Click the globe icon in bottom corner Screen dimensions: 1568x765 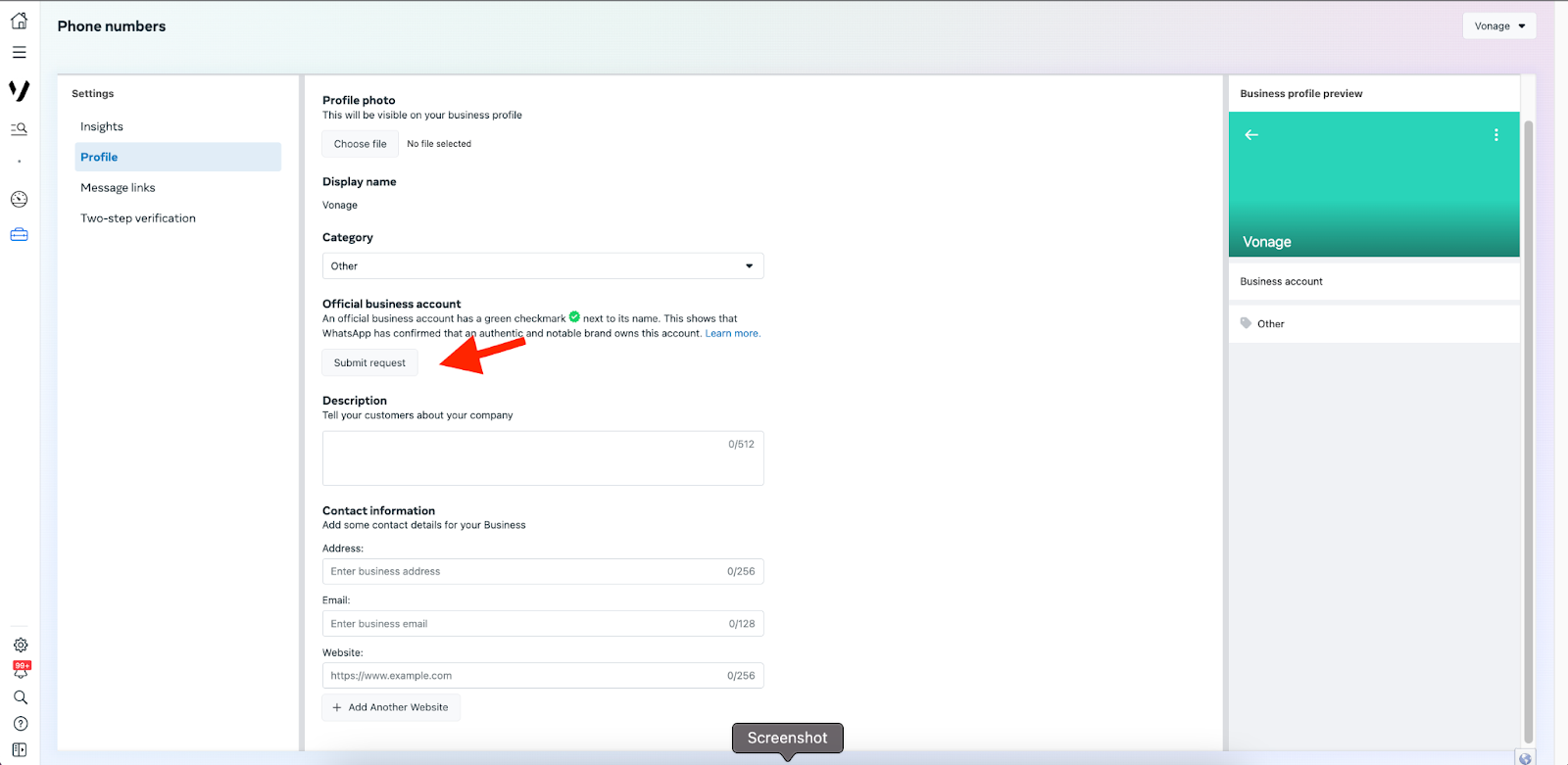coord(1525,758)
